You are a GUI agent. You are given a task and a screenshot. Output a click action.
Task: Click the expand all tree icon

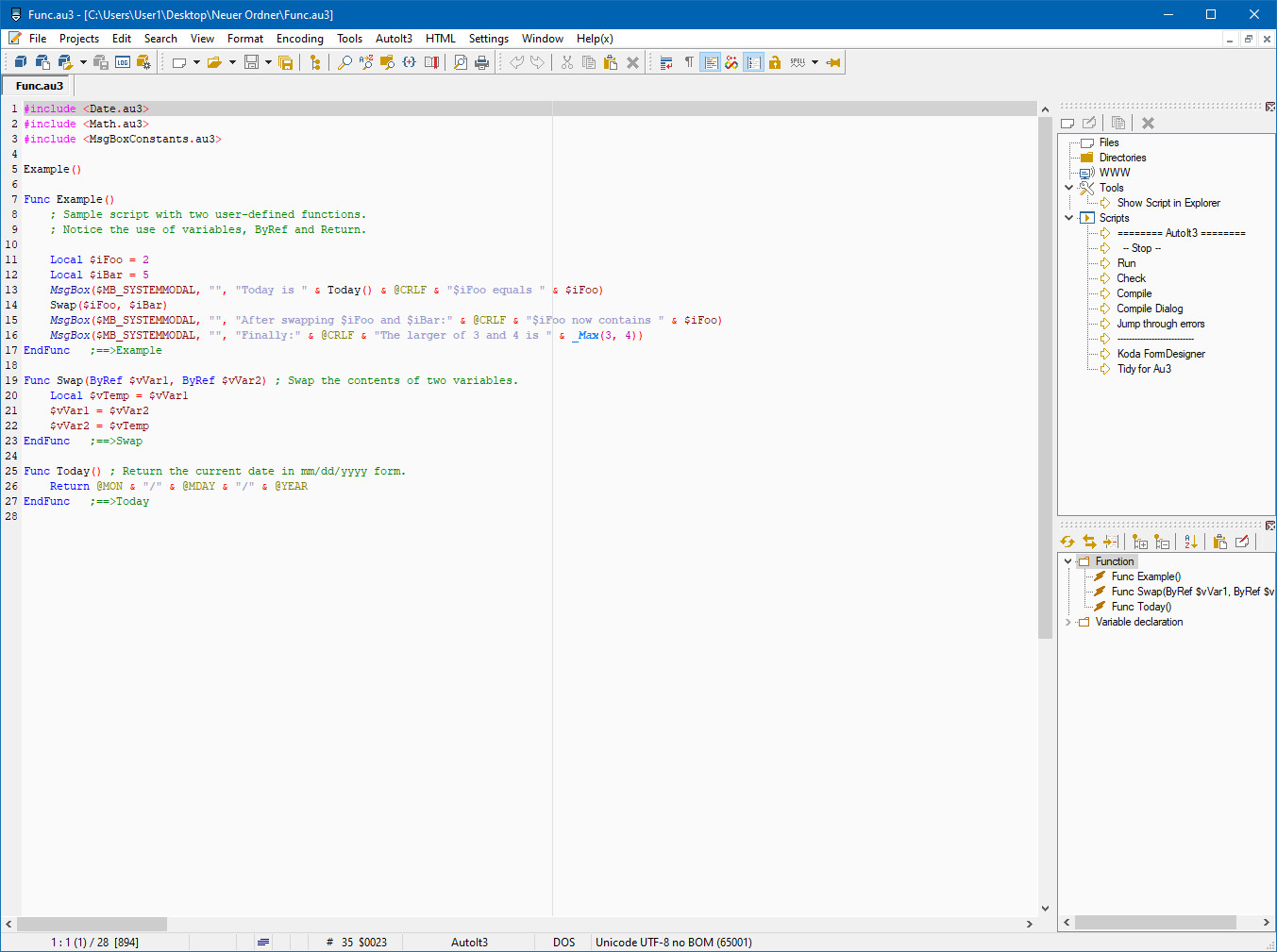pyautogui.click(x=1140, y=542)
